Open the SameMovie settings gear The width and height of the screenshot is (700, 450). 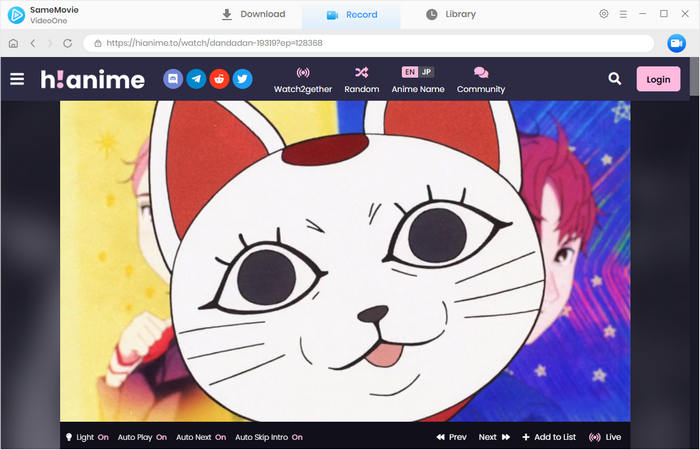pos(604,14)
